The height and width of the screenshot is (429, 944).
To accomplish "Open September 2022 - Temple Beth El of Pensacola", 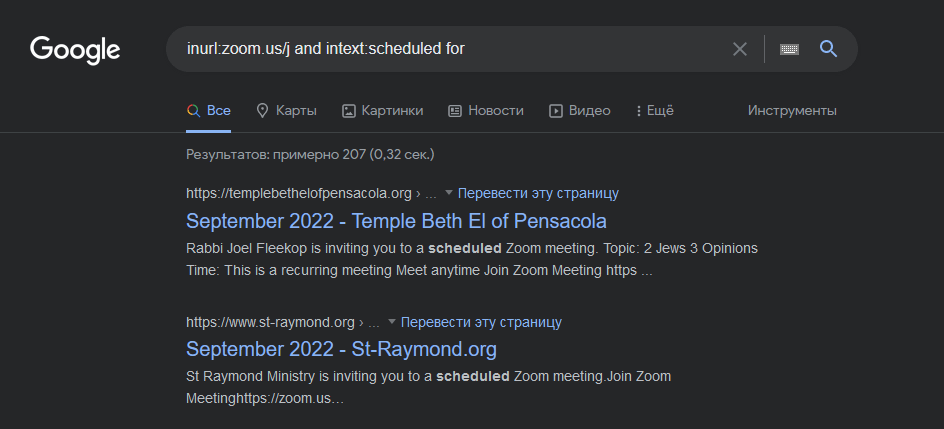I will pyautogui.click(x=396, y=220).
